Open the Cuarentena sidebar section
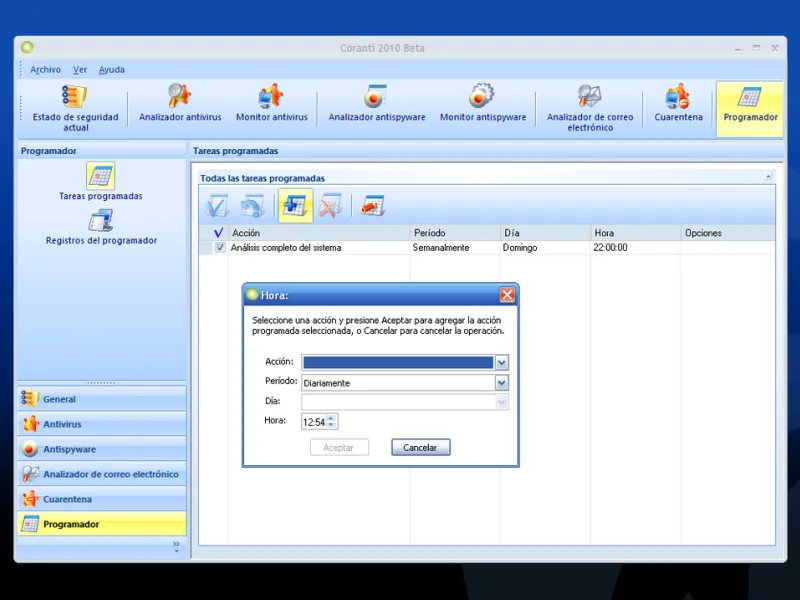Screen dimensions: 800x600 tap(102, 498)
